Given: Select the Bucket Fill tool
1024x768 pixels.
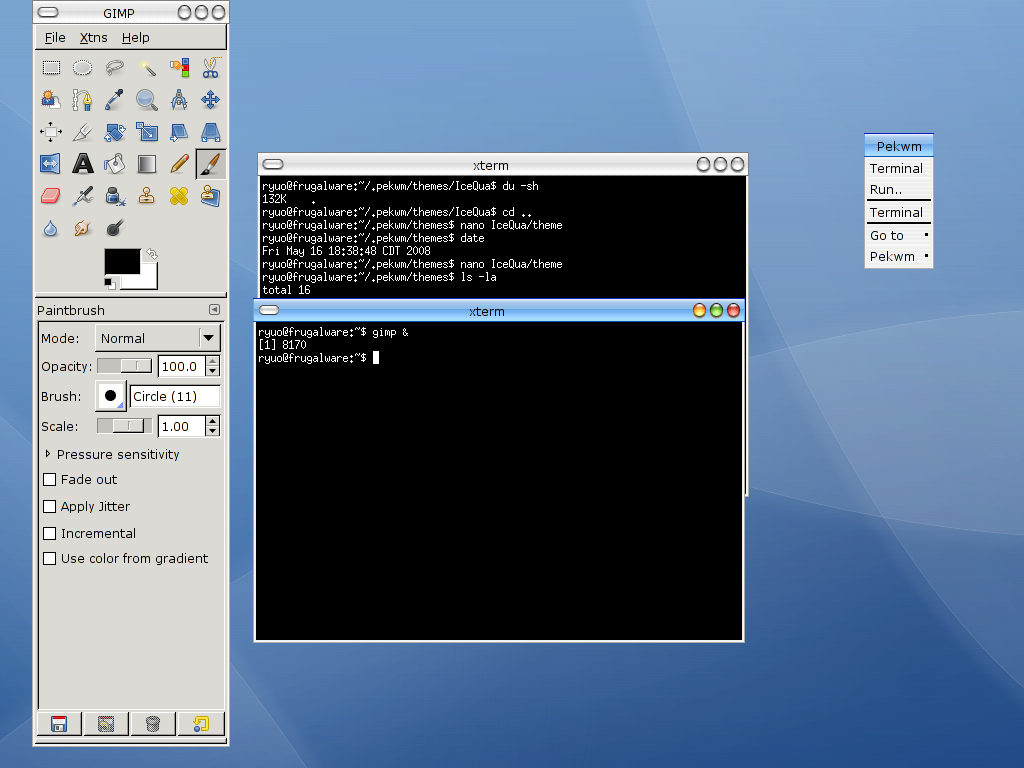Looking at the screenshot, I should 114,163.
